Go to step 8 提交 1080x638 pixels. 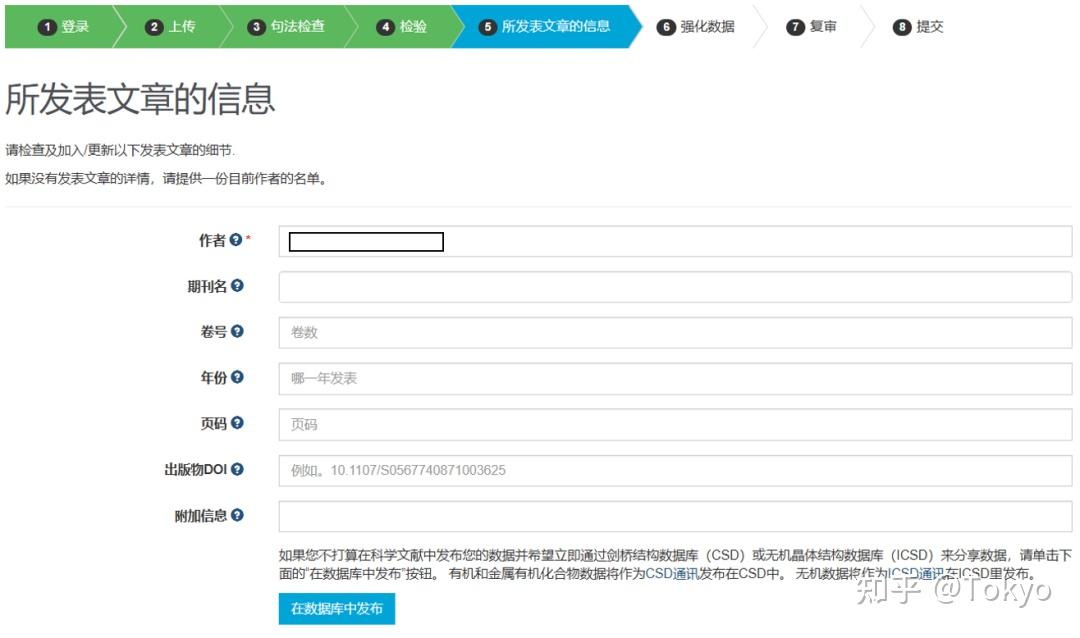point(918,27)
